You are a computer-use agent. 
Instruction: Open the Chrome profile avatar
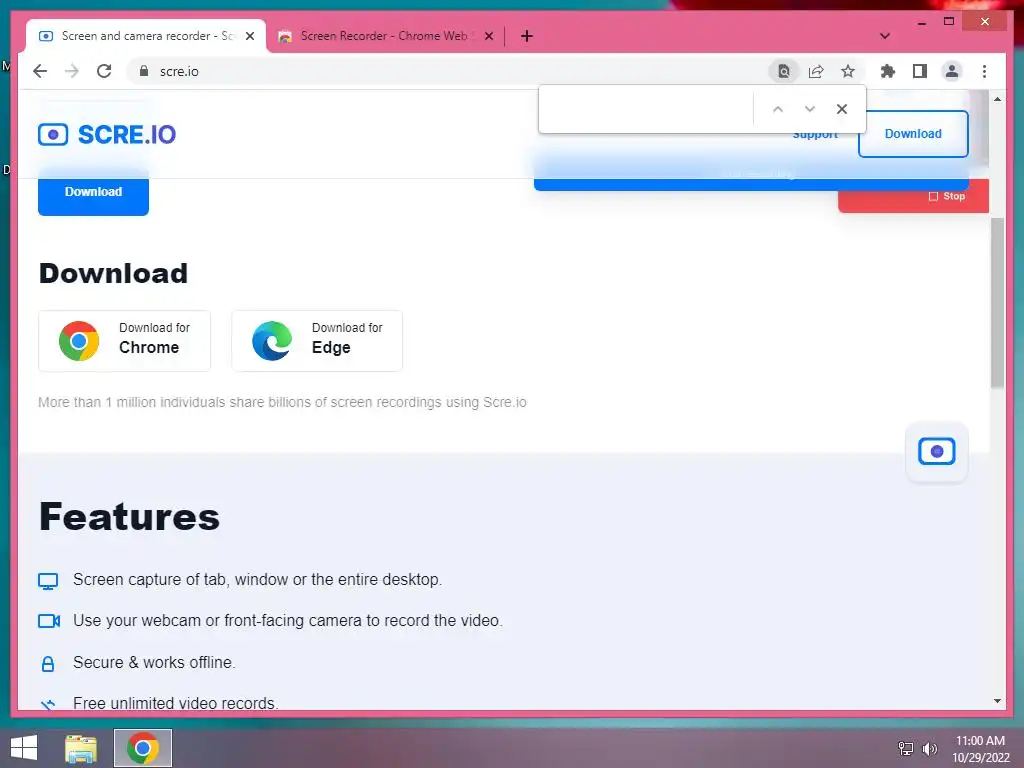pyautogui.click(x=952, y=71)
